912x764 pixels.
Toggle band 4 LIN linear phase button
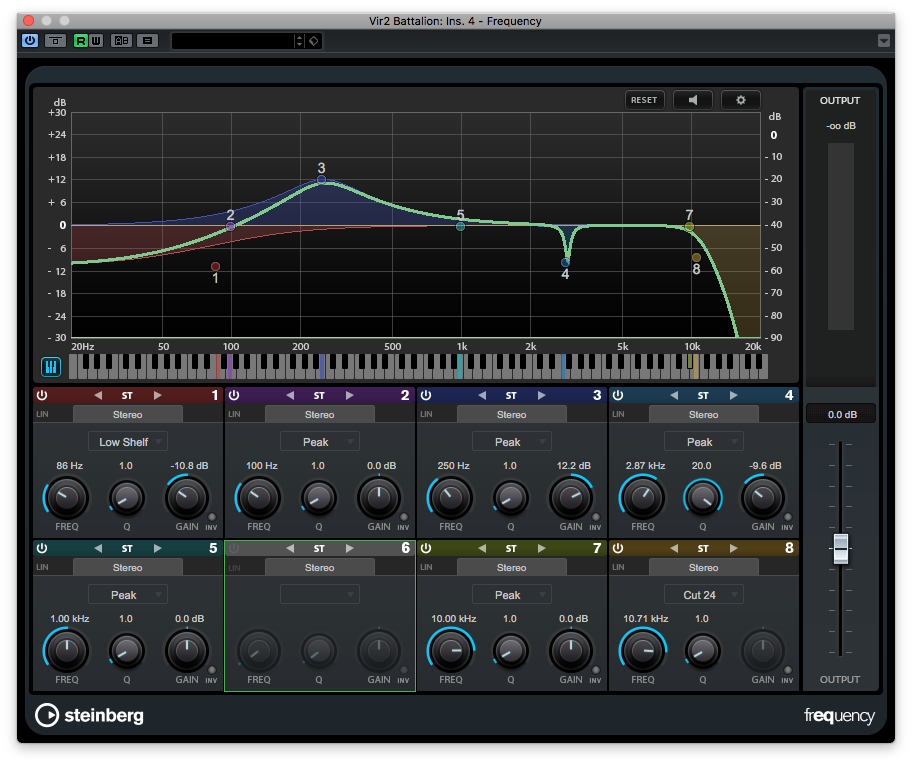click(x=618, y=414)
